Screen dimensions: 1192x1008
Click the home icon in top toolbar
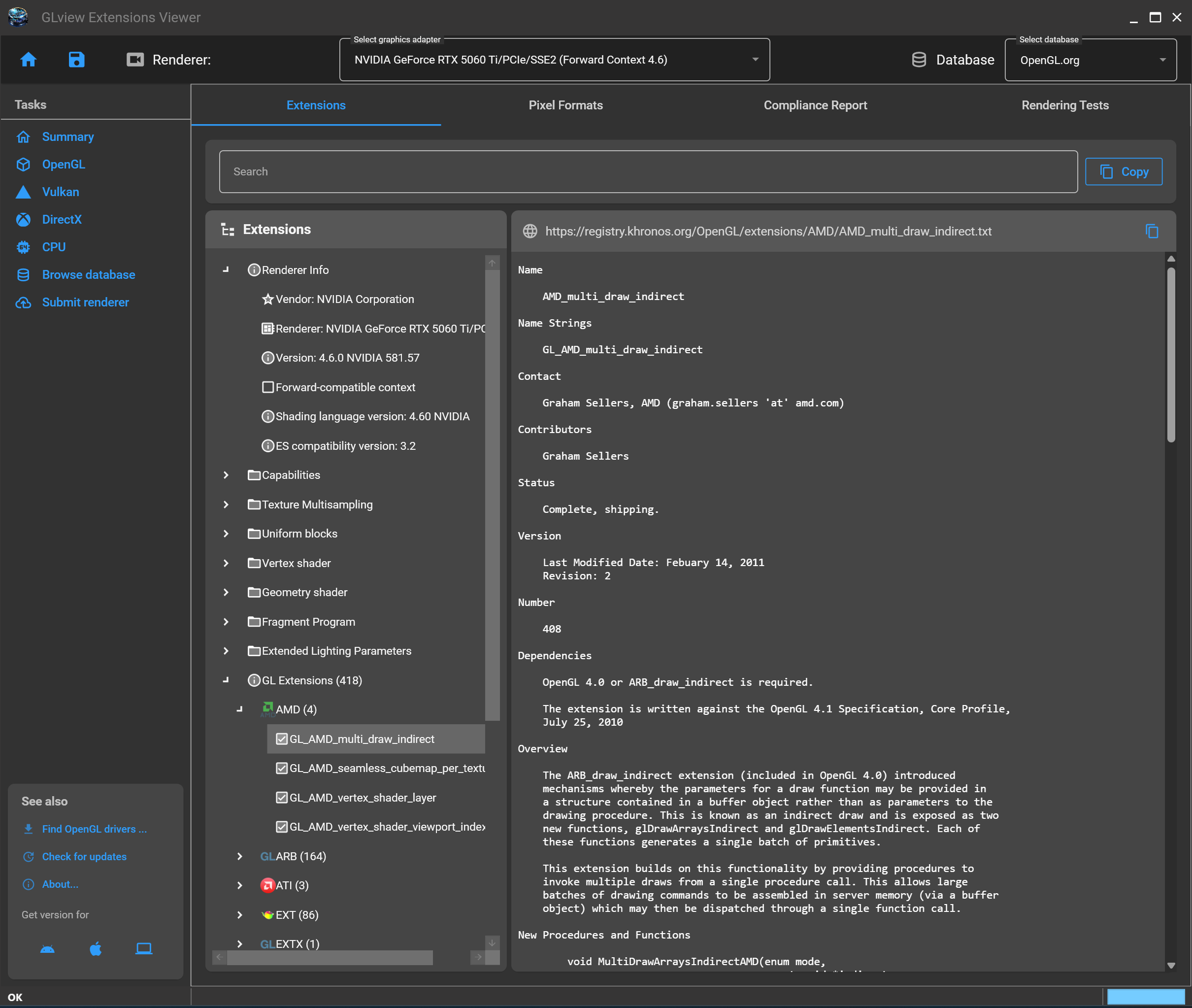click(28, 60)
